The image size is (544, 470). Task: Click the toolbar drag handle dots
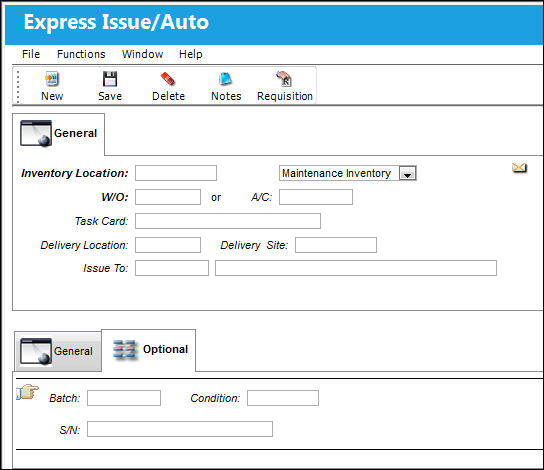coord(18,87)
